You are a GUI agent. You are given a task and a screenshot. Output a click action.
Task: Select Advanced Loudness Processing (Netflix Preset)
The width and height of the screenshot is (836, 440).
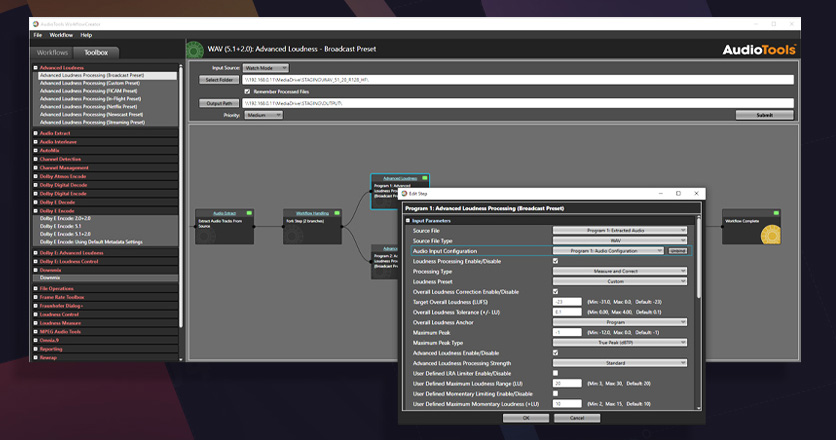89,107
